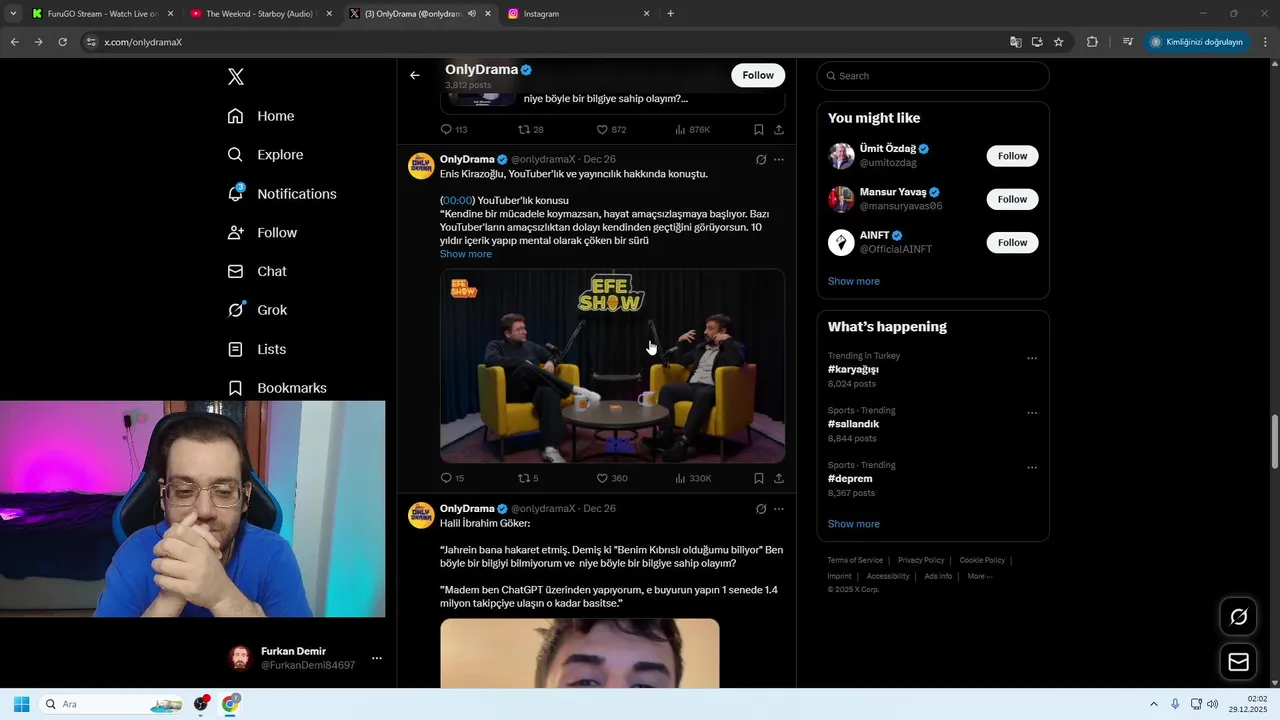Open the more menu of the Halil İbrahim Göker post
Screen dimensions: 1280x720
[x=779, y=508]
